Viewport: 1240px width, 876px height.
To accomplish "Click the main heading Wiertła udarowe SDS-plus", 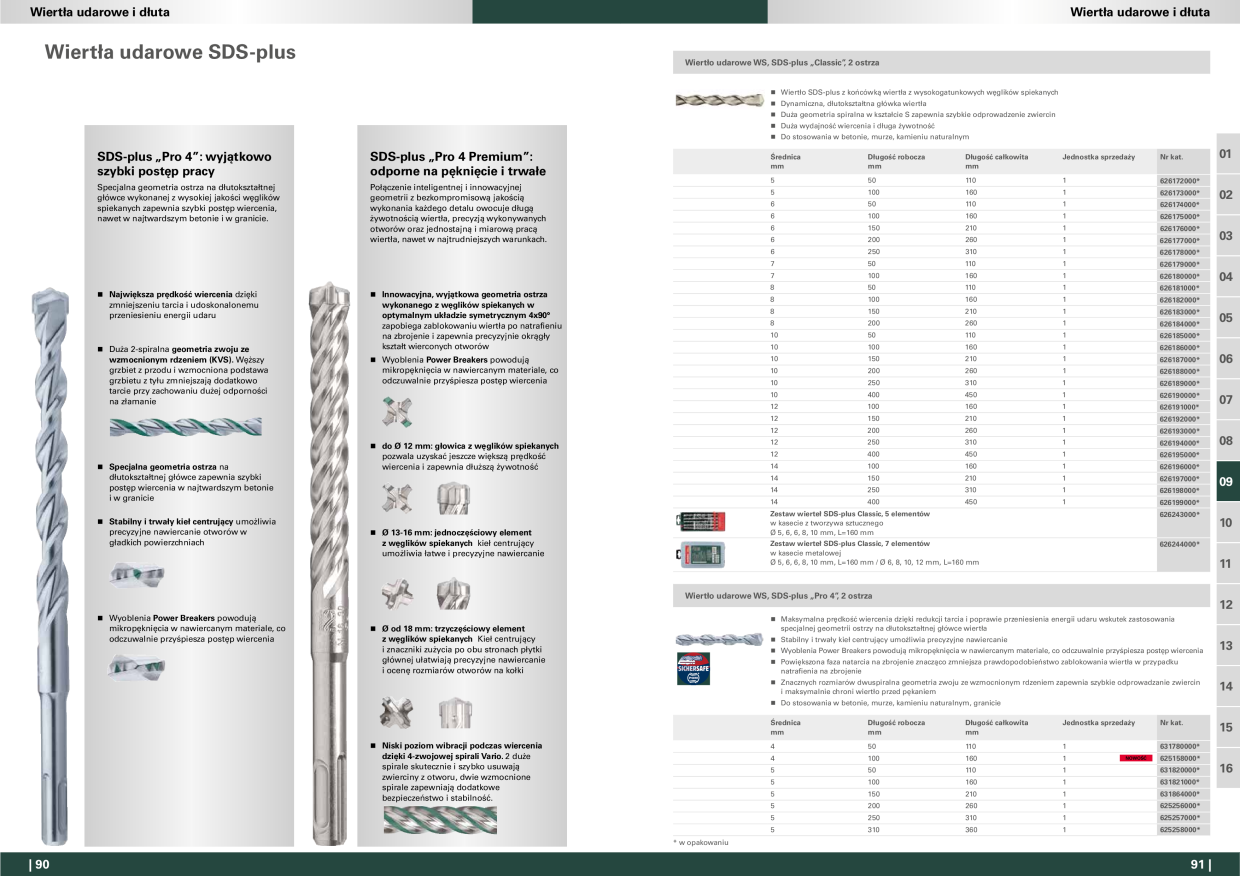I will (x=170, y=52).
